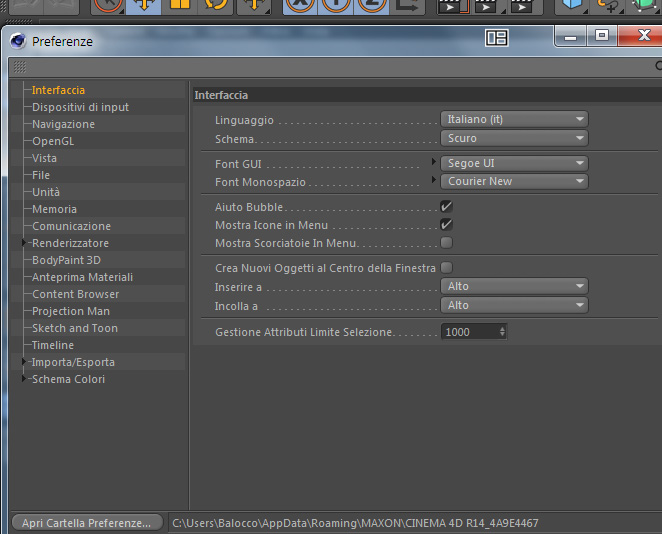
Task: Select the Renderizzatore label
Action: click(71, 243)
